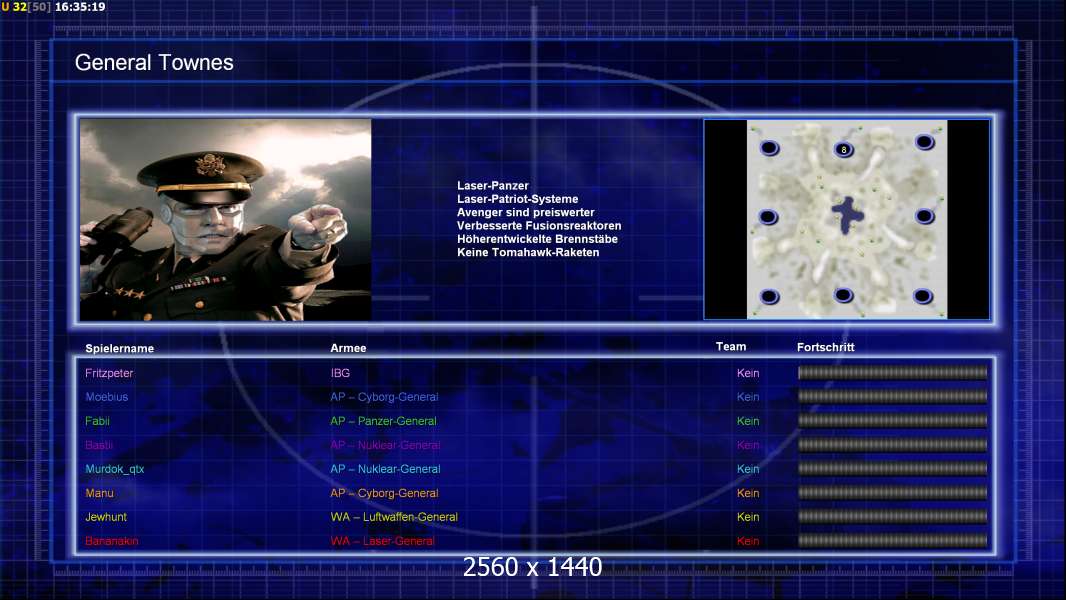Viewport: 1066px width, 600px height.
Task: Click the Armee column header
Action: coord(348,348)
